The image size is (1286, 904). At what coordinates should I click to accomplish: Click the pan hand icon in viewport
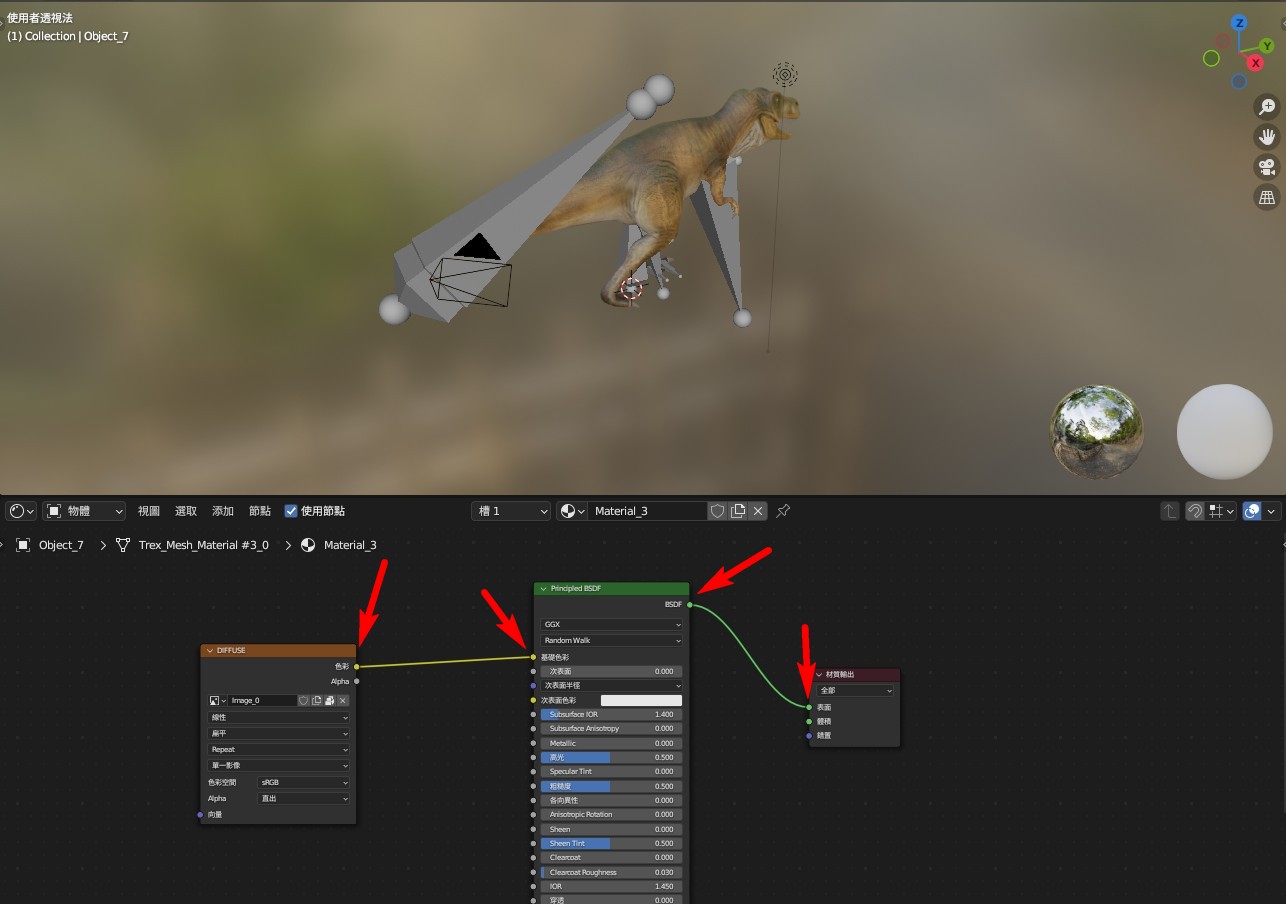1267,137
